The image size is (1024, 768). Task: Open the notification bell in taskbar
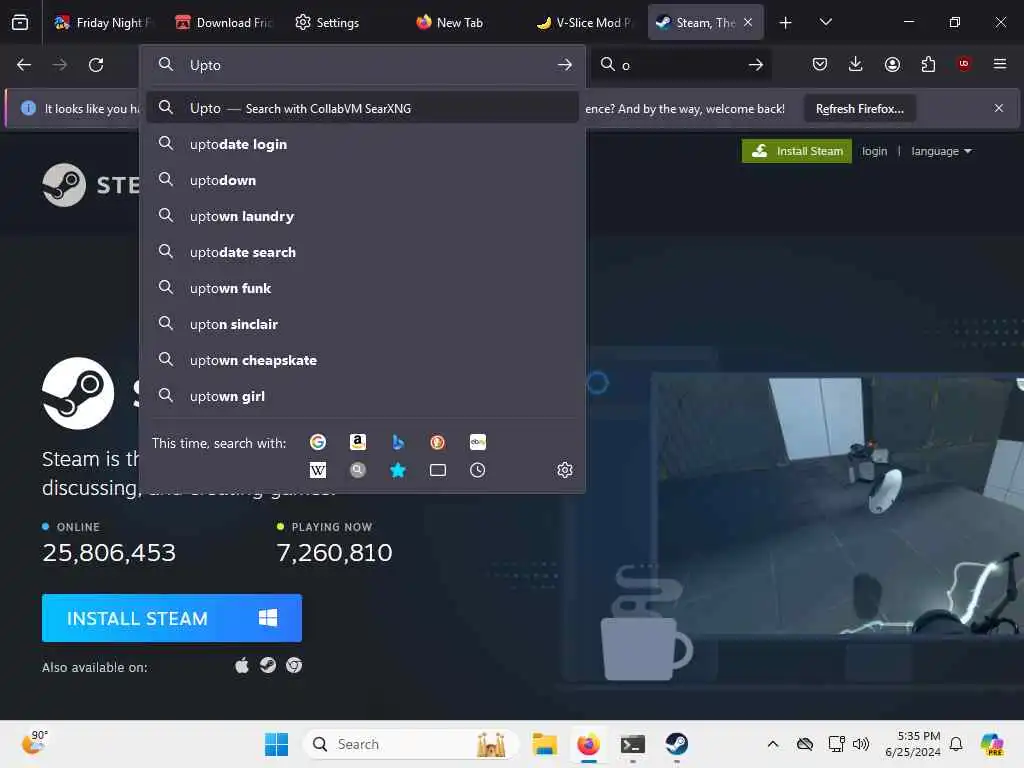point(956,744)
